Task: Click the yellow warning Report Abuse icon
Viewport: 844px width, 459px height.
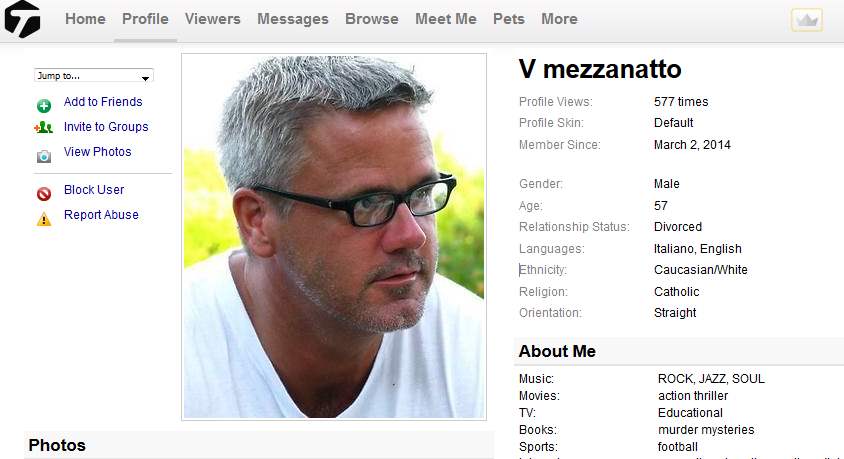Action: (x=44, y=219)
